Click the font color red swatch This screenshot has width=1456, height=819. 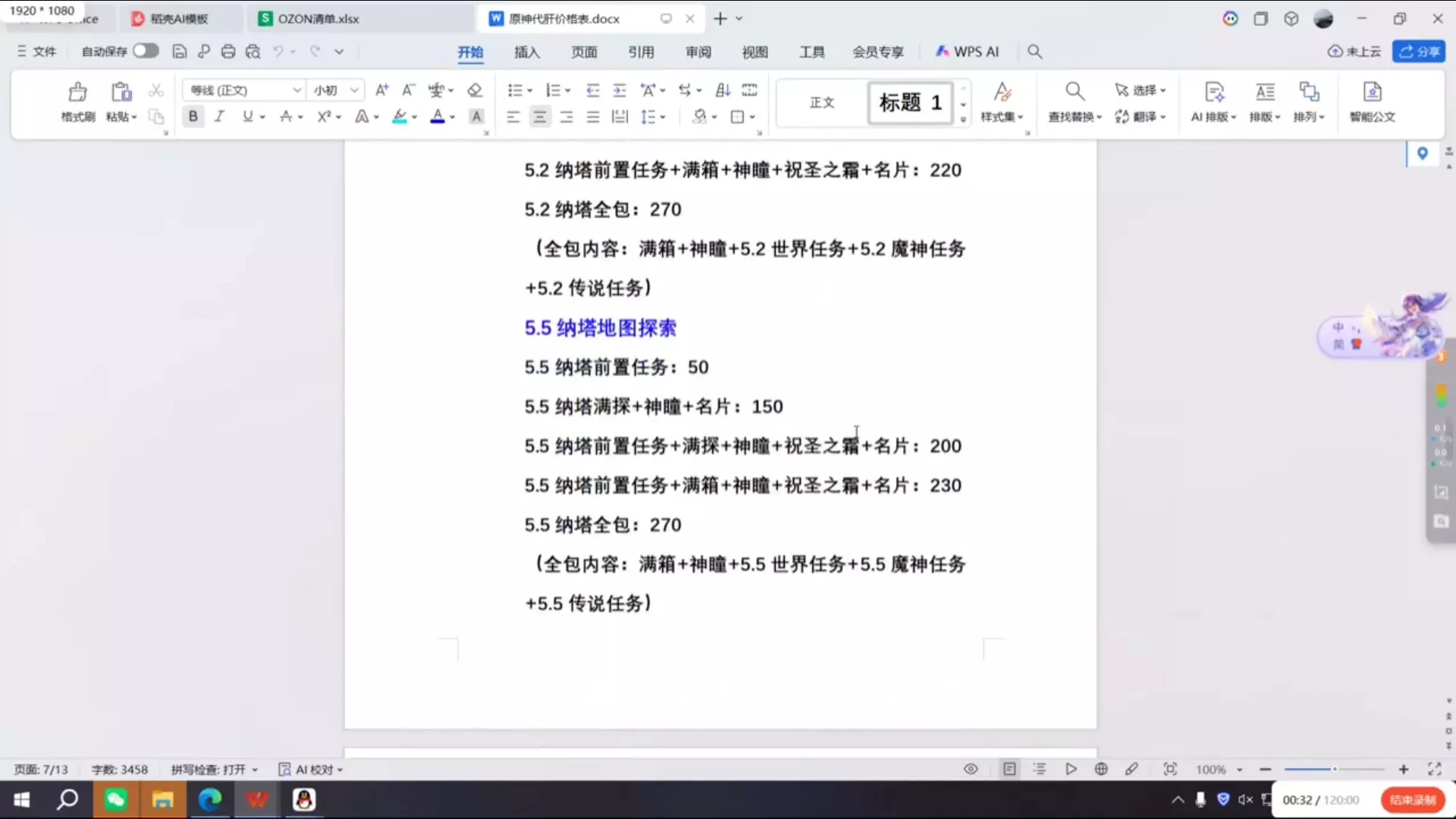(x=437, y=117)
